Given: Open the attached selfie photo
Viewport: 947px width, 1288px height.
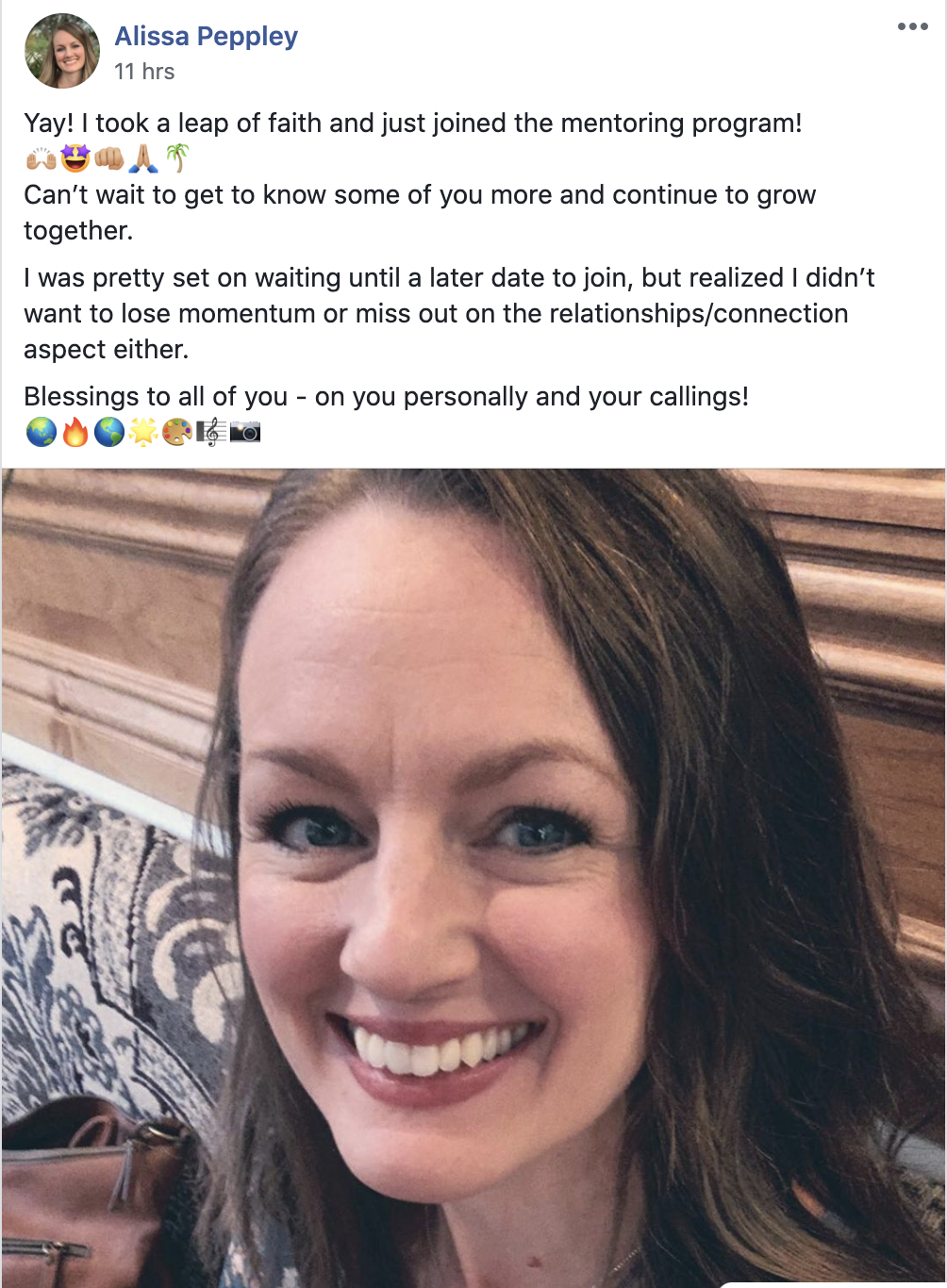Looking at the screenshot, I should [473, 878].
